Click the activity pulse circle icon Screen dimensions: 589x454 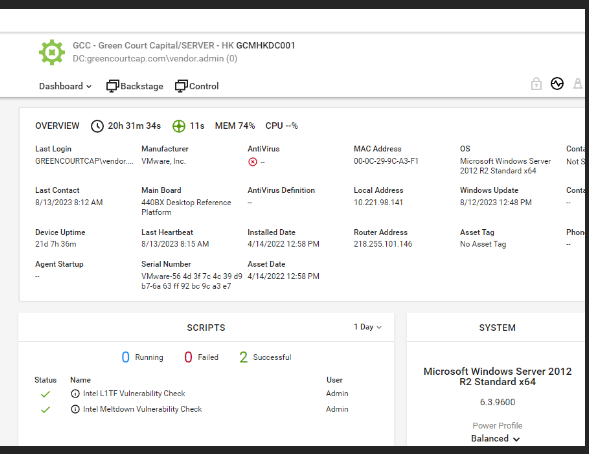pos(557,83)
